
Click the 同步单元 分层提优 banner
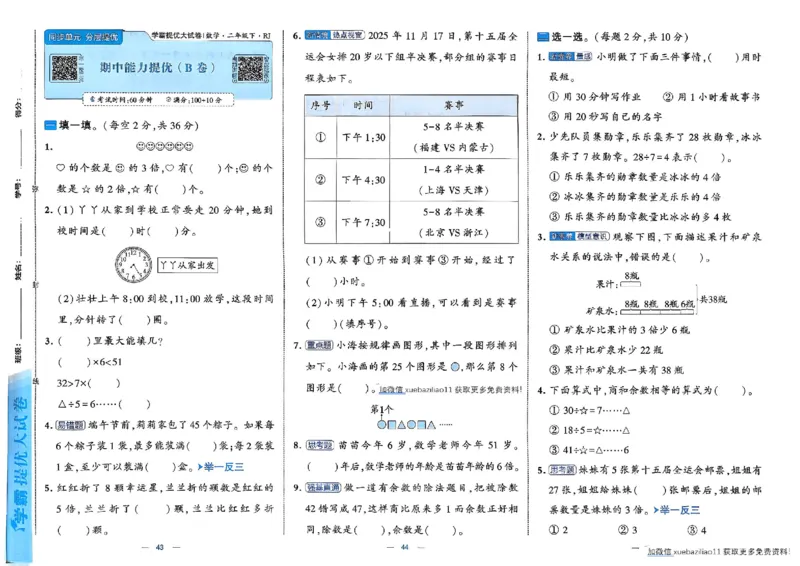[83, 37]
